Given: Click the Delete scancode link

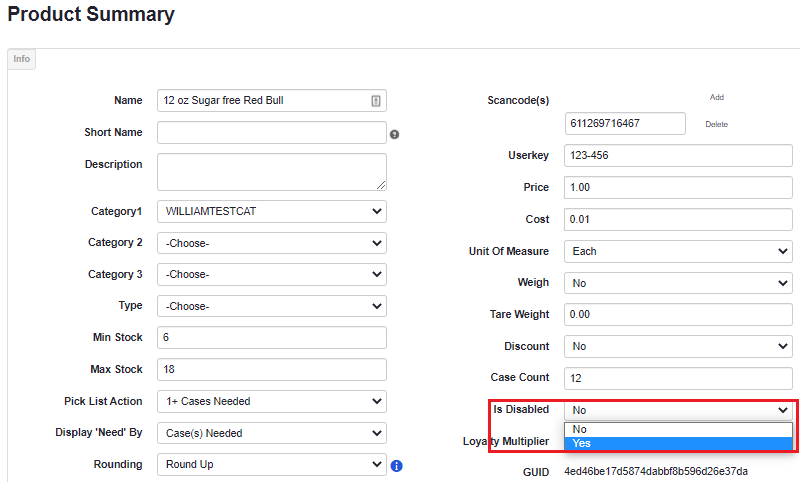Looking at the screenshot, I should (716, 124).
